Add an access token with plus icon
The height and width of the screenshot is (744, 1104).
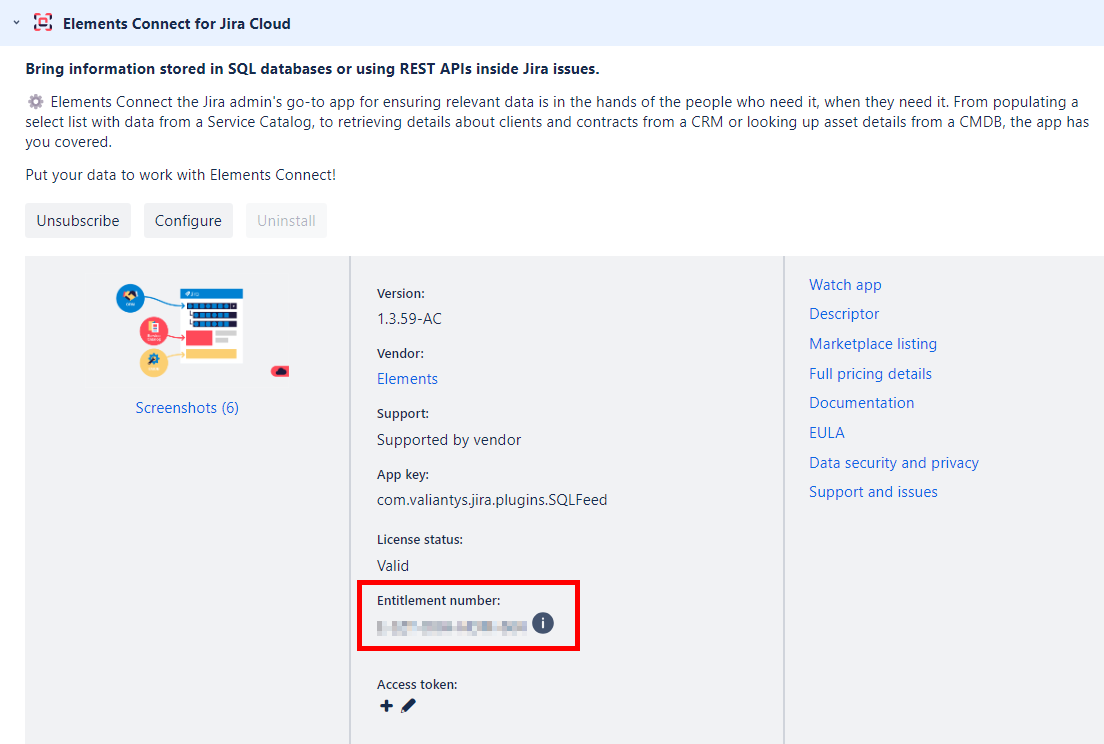coord(386,706)
